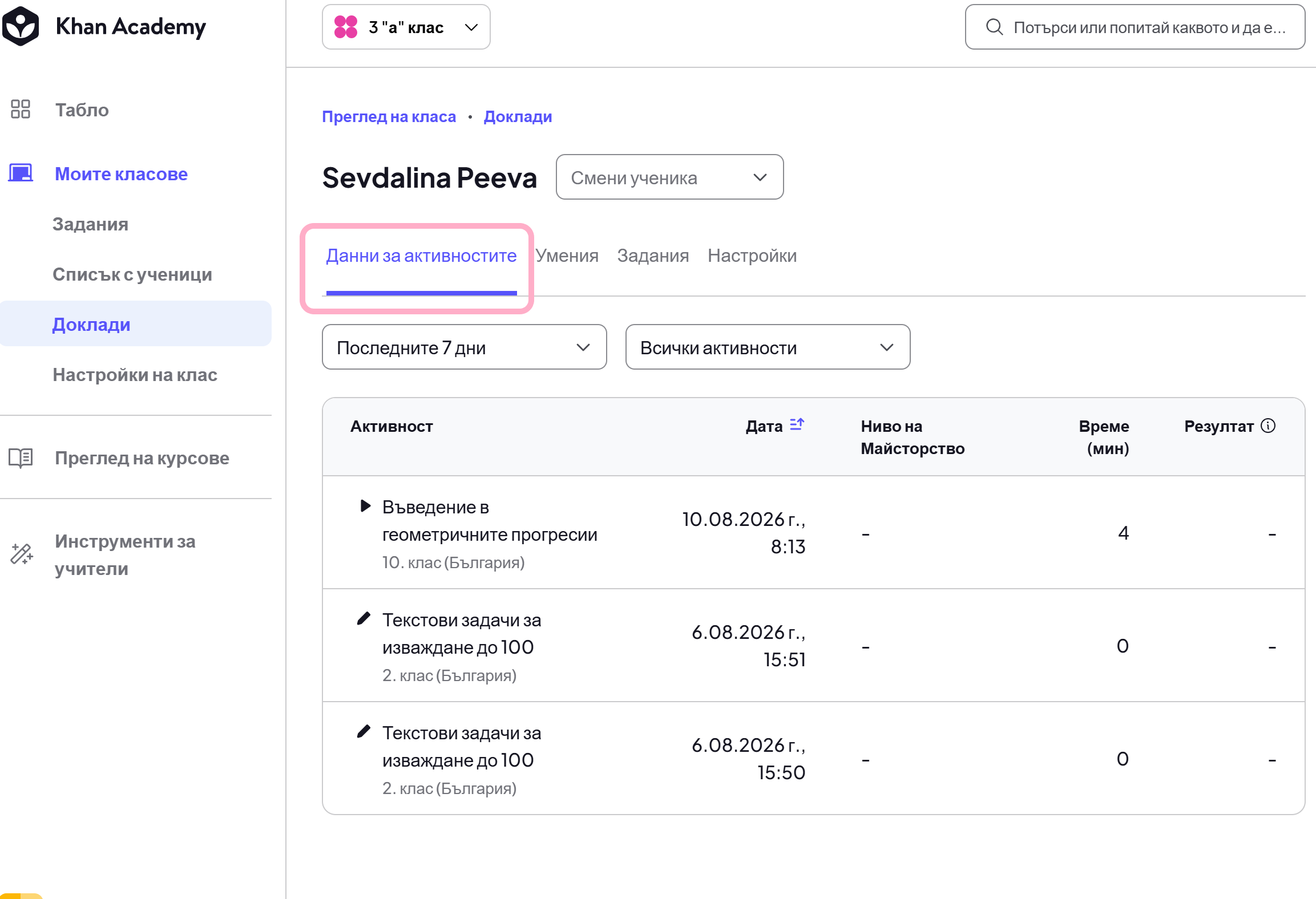Open the Настройки tab

(x=752, y=256)
